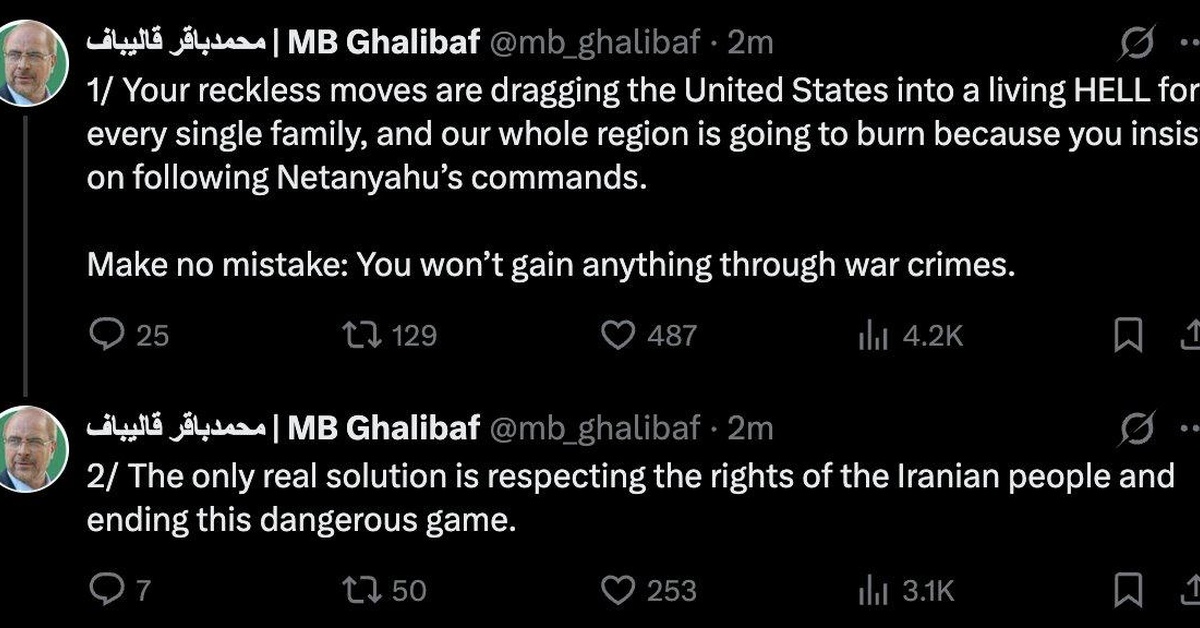Like the first tweet with 487 likes
1200x628 pixels.
tap(618, 335)
